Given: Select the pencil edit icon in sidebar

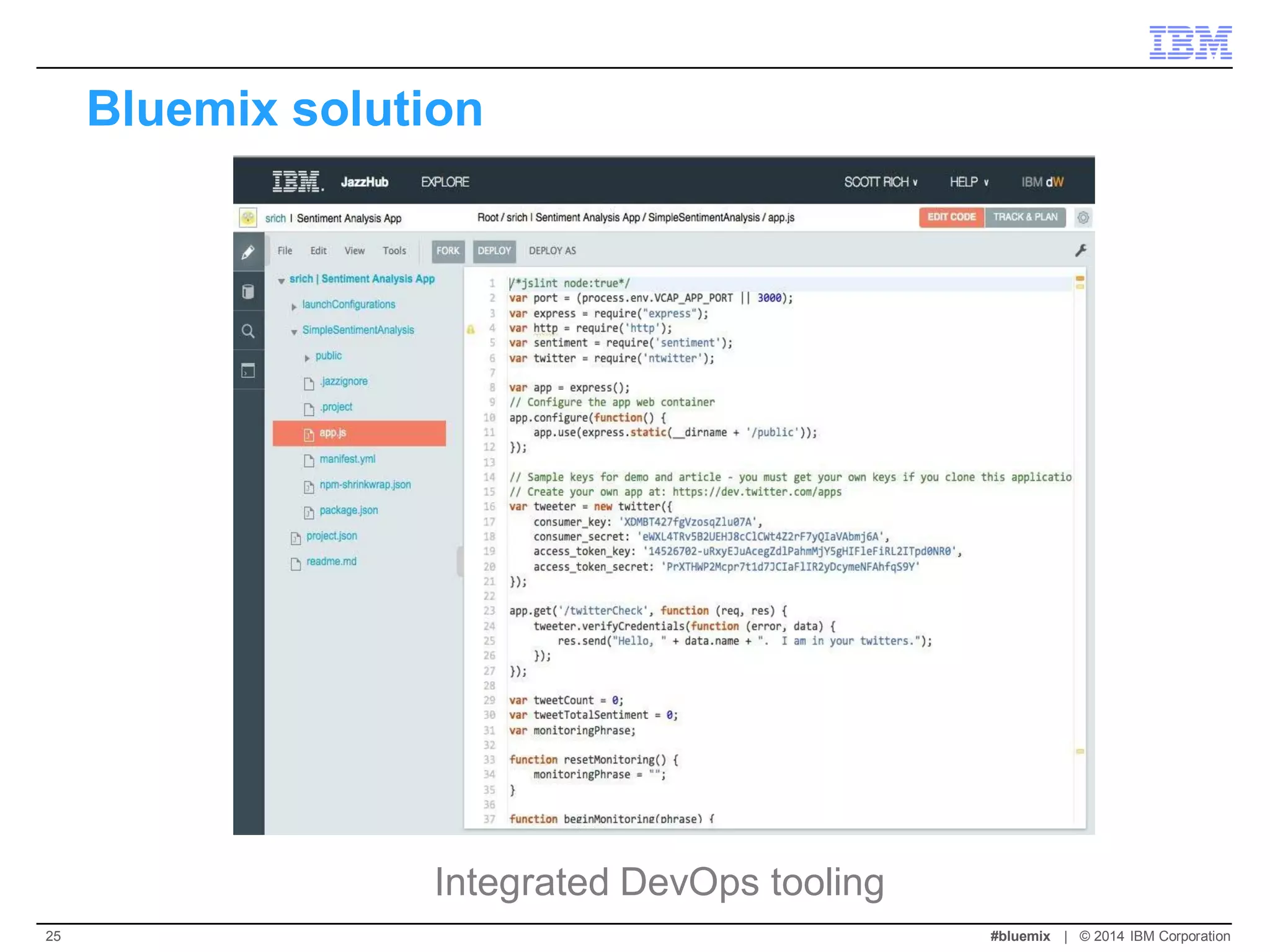Looking at the screenshot, I should (248, 252).
